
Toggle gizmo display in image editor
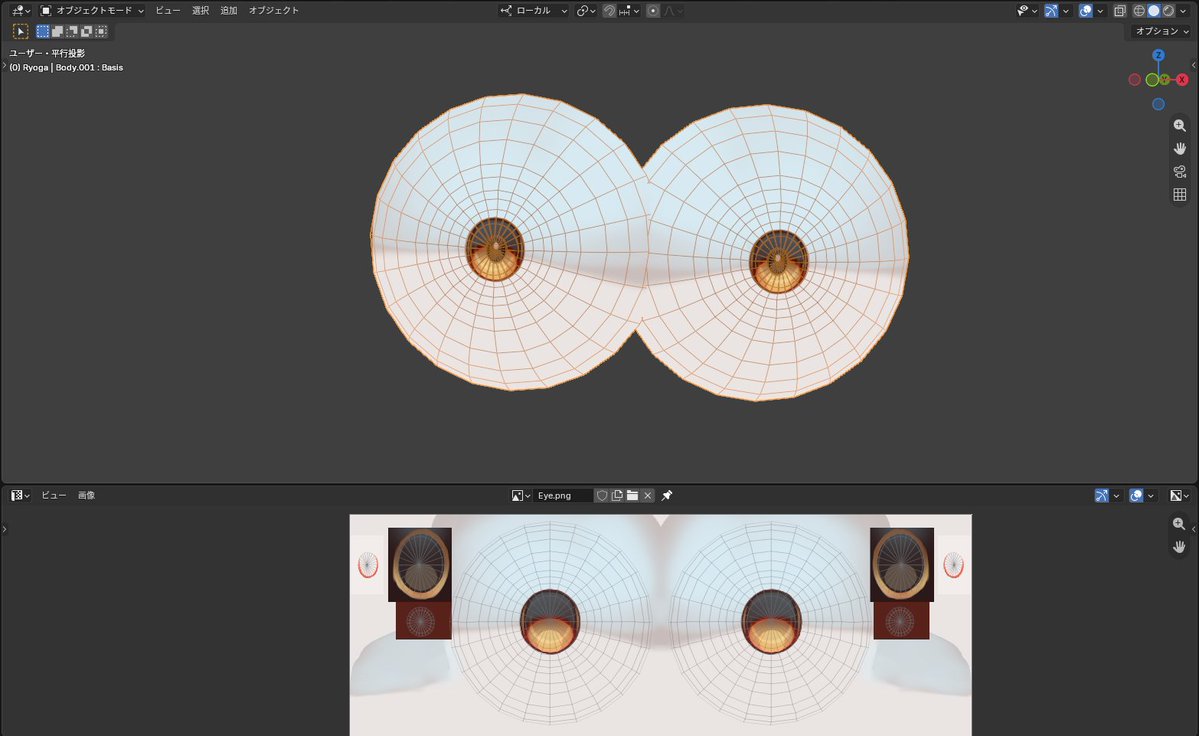(1101, 495)
